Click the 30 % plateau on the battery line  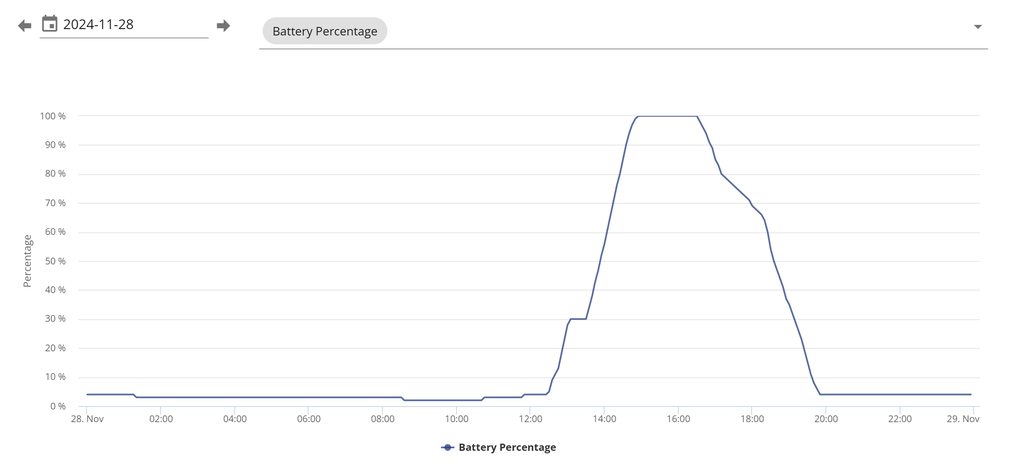coord(577,319)
